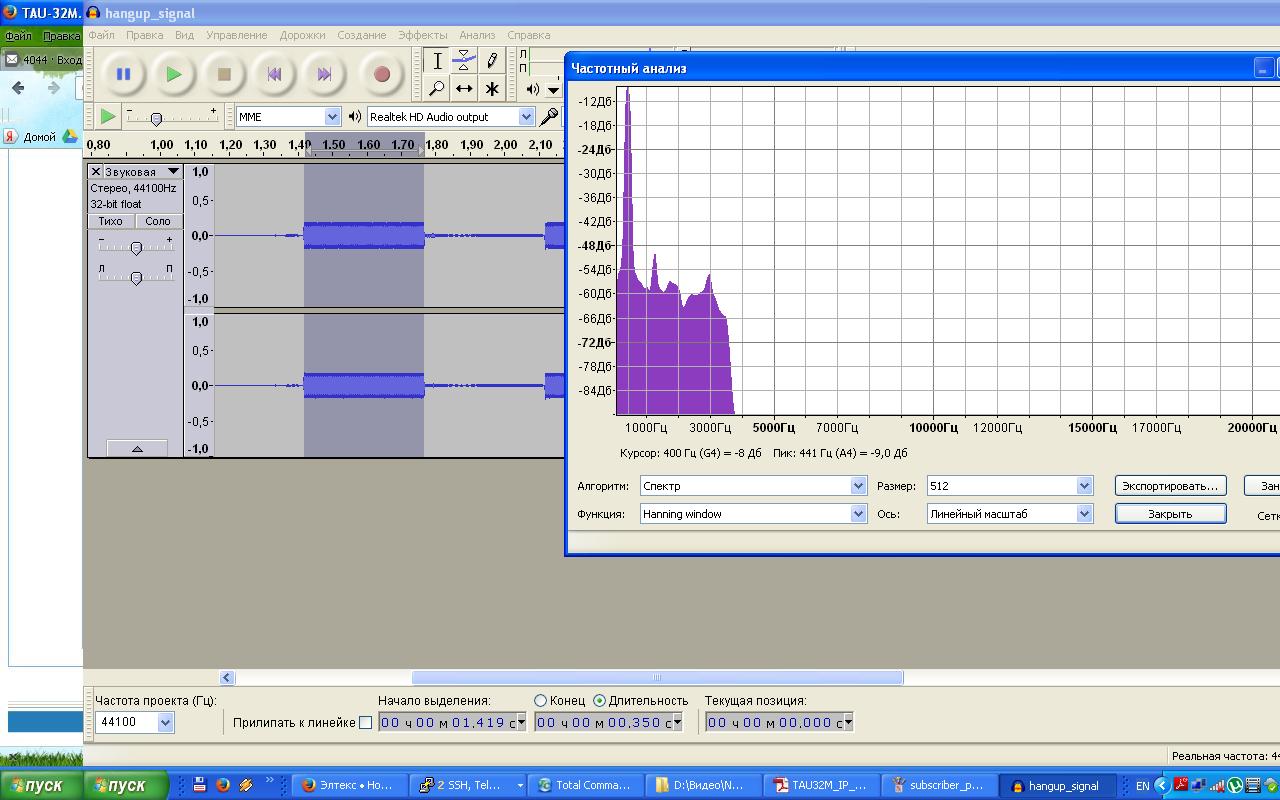This screenshot has width=1280, height=800.
Task: Skip to start of the track
Action: (274, 74)
